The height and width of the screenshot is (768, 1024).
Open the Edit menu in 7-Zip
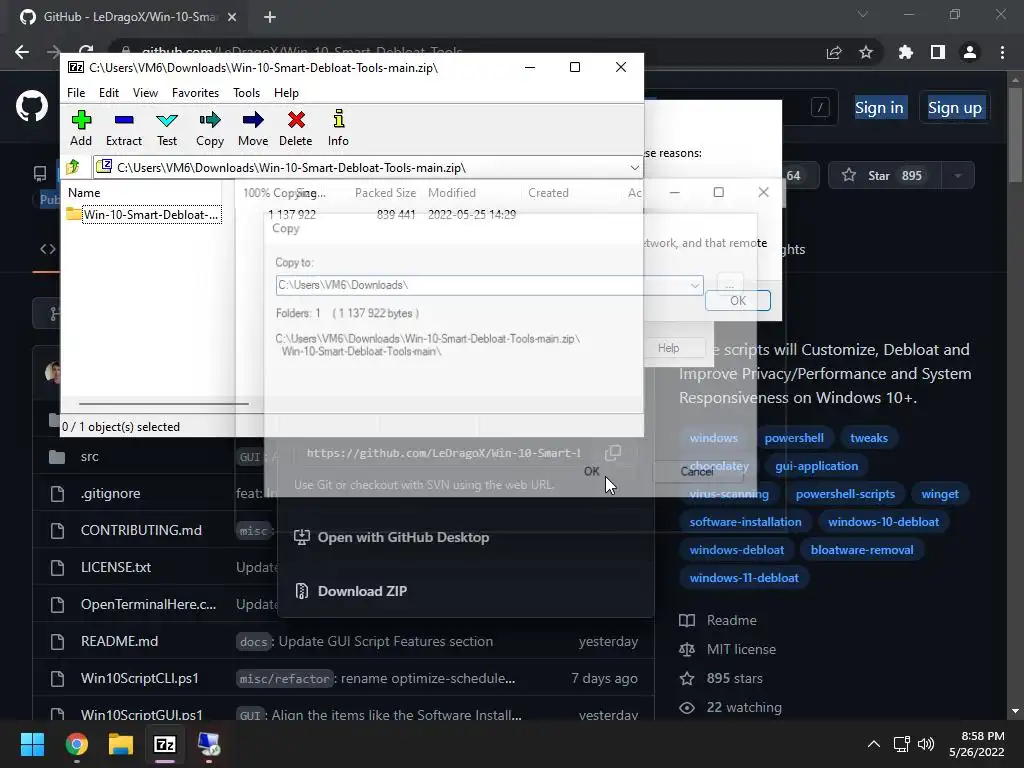pos(108,93)
